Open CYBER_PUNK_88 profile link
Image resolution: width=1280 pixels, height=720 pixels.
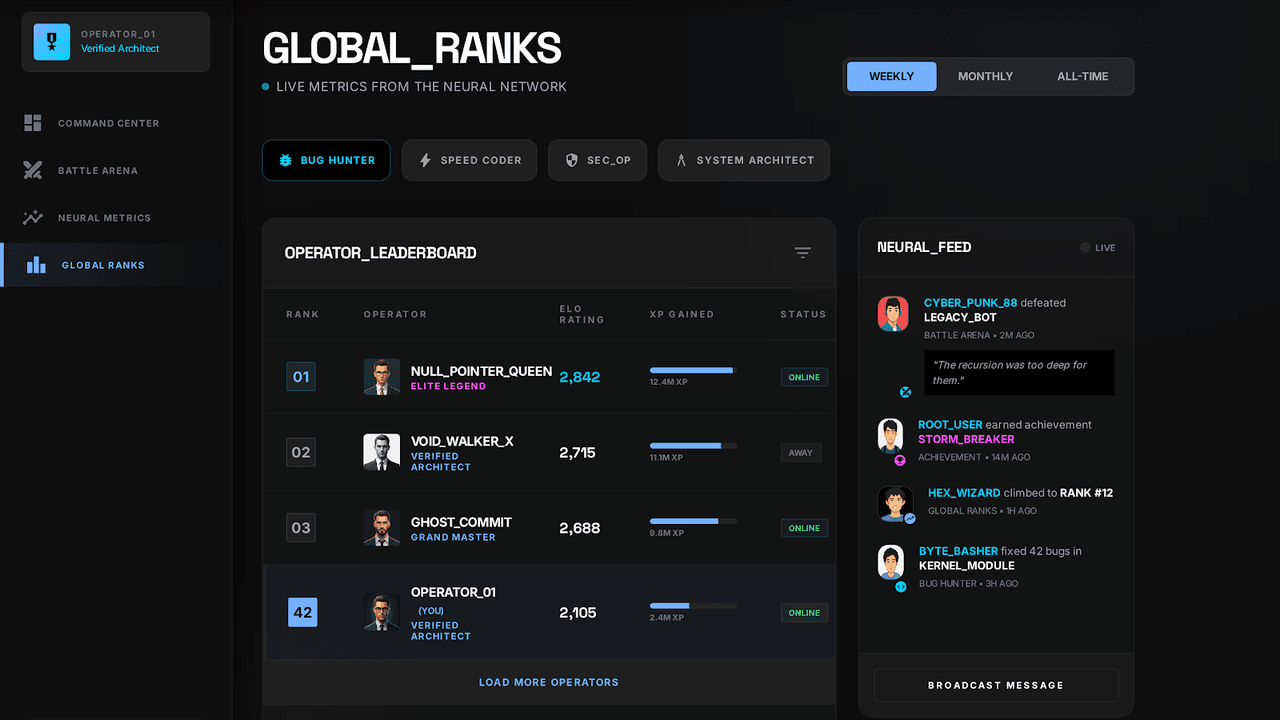point(970,303)
